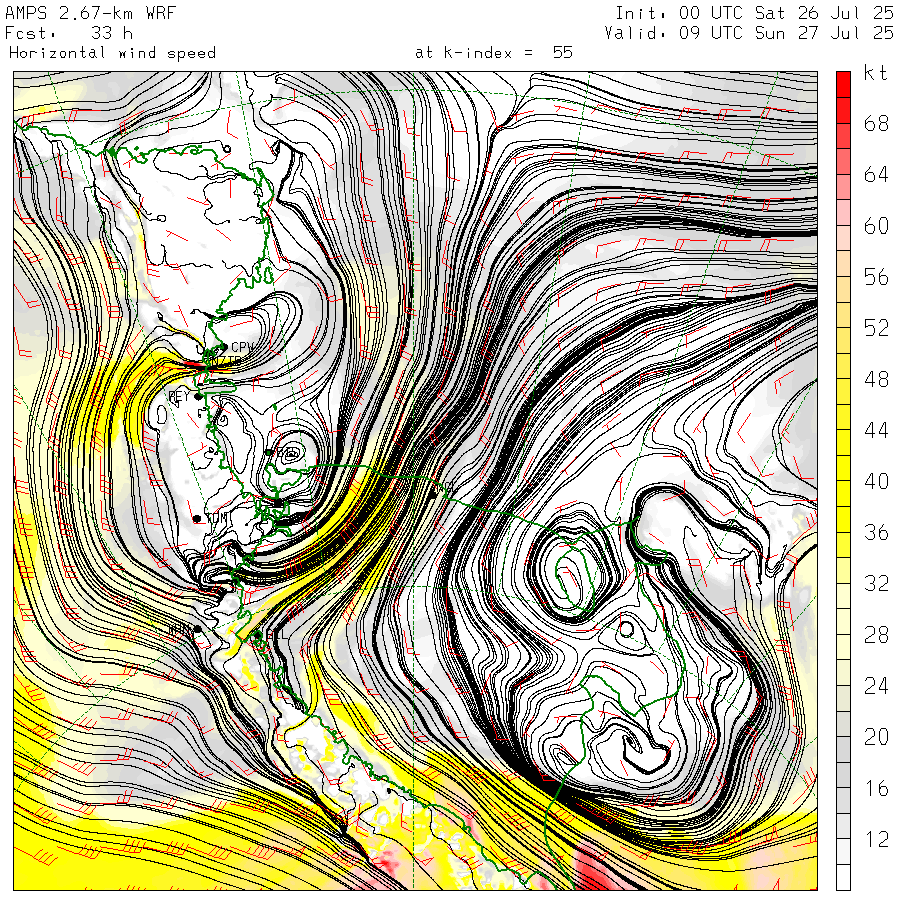Click the 52 label on the colorbar
Image resolution: width=900 pixels, height=900 pixels.
tap(876, 328)
